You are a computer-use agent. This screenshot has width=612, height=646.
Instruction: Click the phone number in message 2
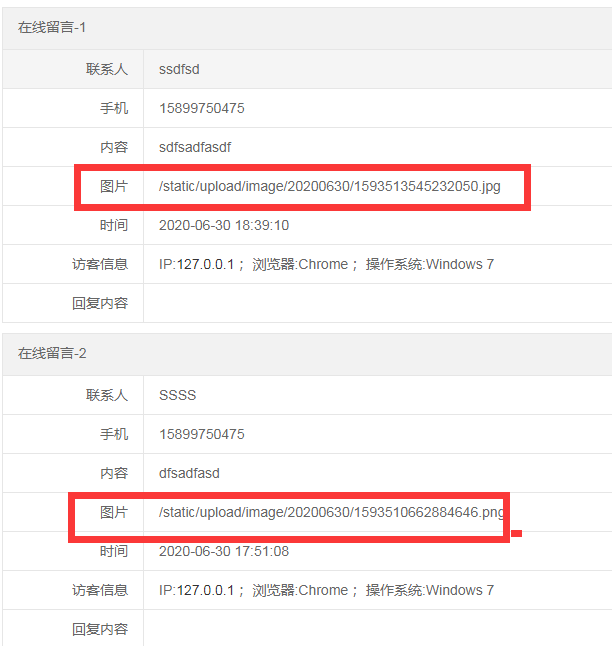tap(201, 434)
